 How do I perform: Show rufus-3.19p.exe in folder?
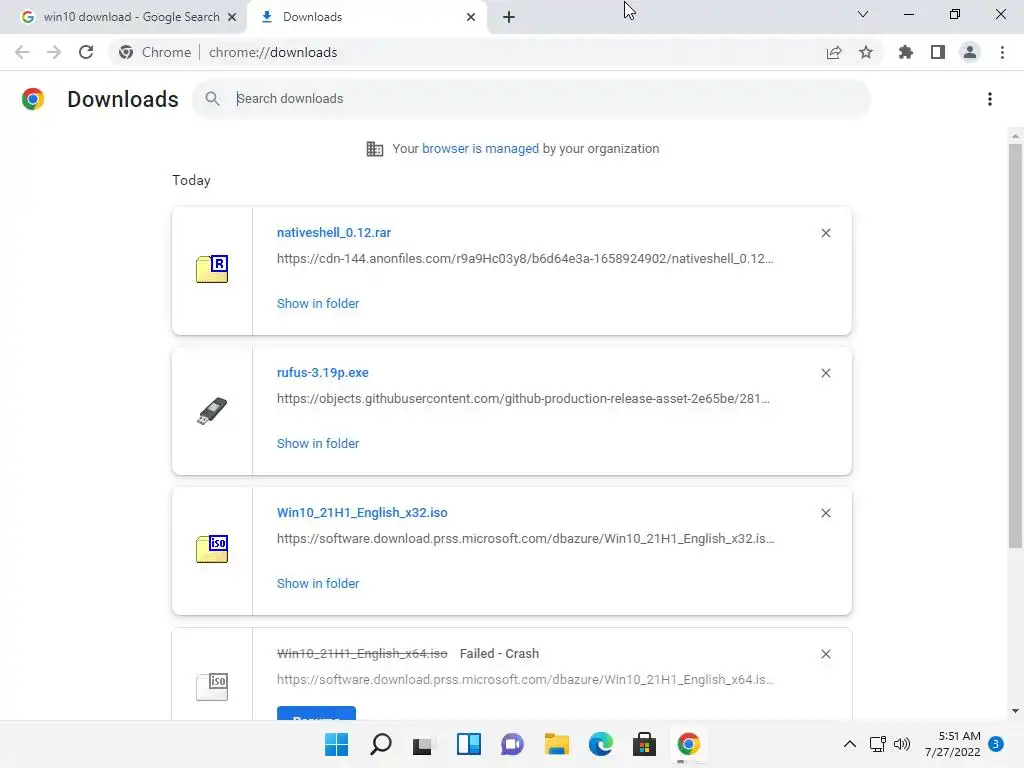[318, 443]
